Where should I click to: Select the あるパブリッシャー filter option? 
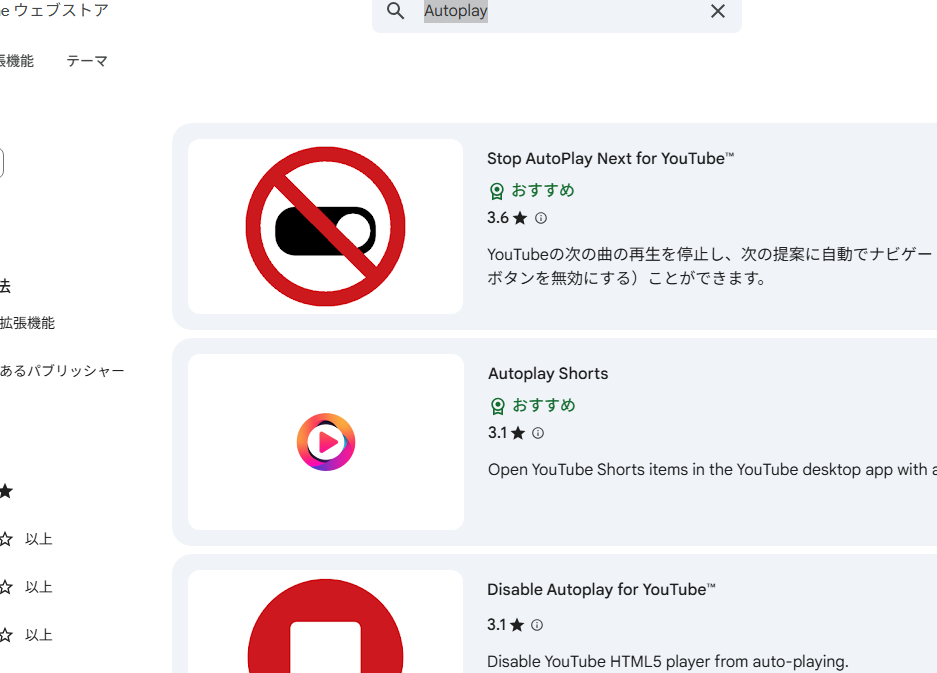point(62,371)
